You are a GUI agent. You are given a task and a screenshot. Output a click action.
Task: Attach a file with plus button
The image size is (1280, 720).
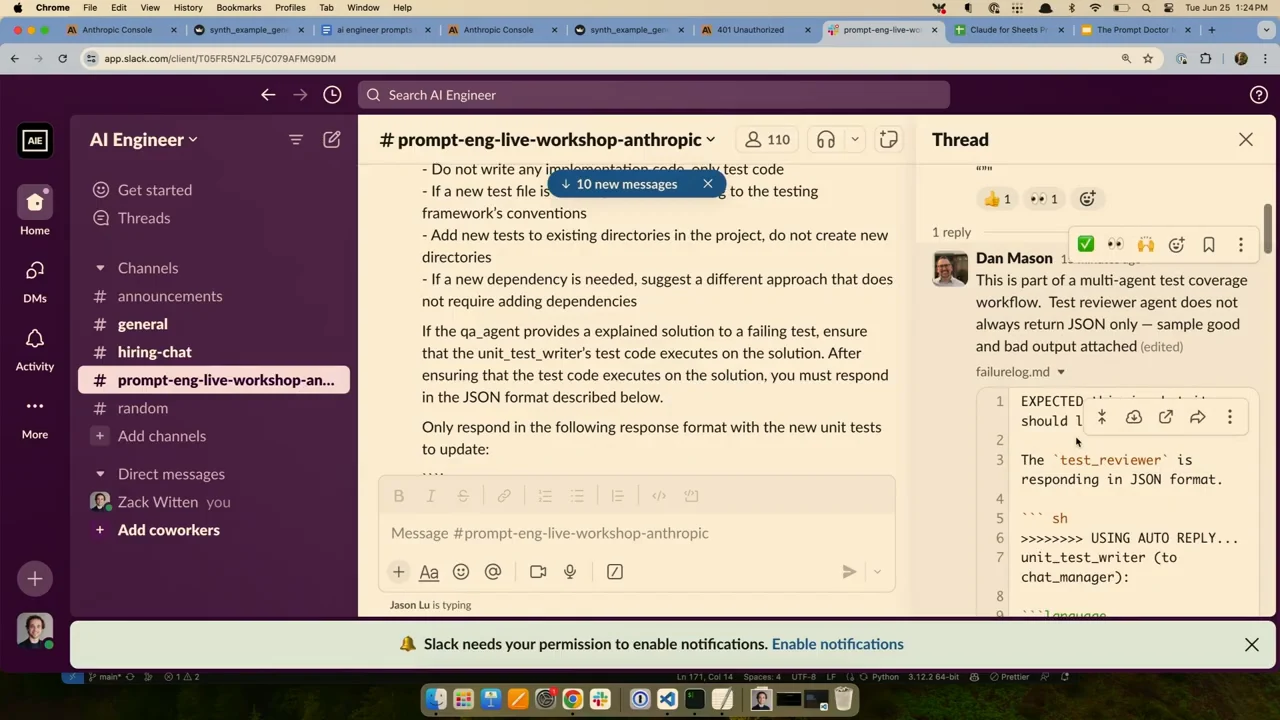tap(398, 572)
